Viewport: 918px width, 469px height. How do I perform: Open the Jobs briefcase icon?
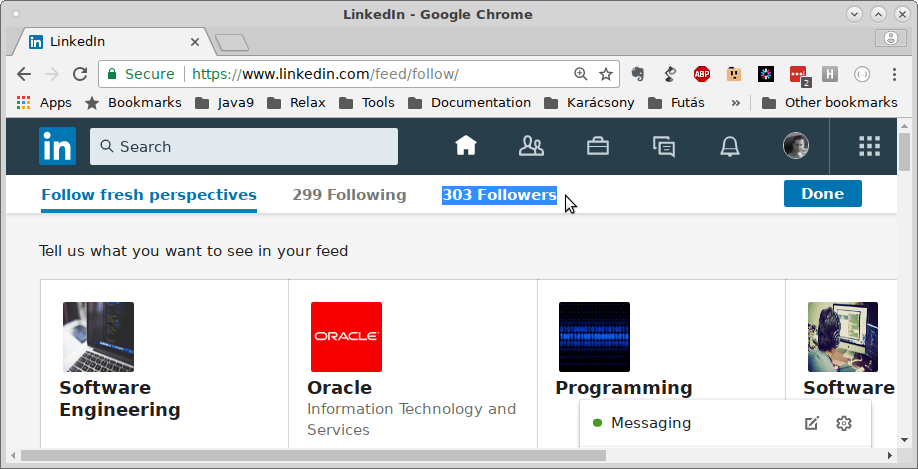(598, 146)
